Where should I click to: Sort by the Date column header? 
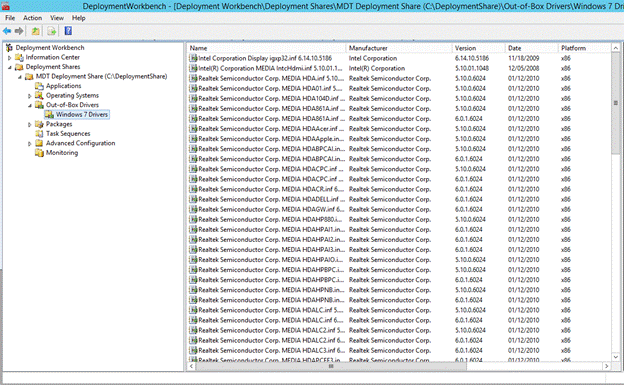coord(532,48)
